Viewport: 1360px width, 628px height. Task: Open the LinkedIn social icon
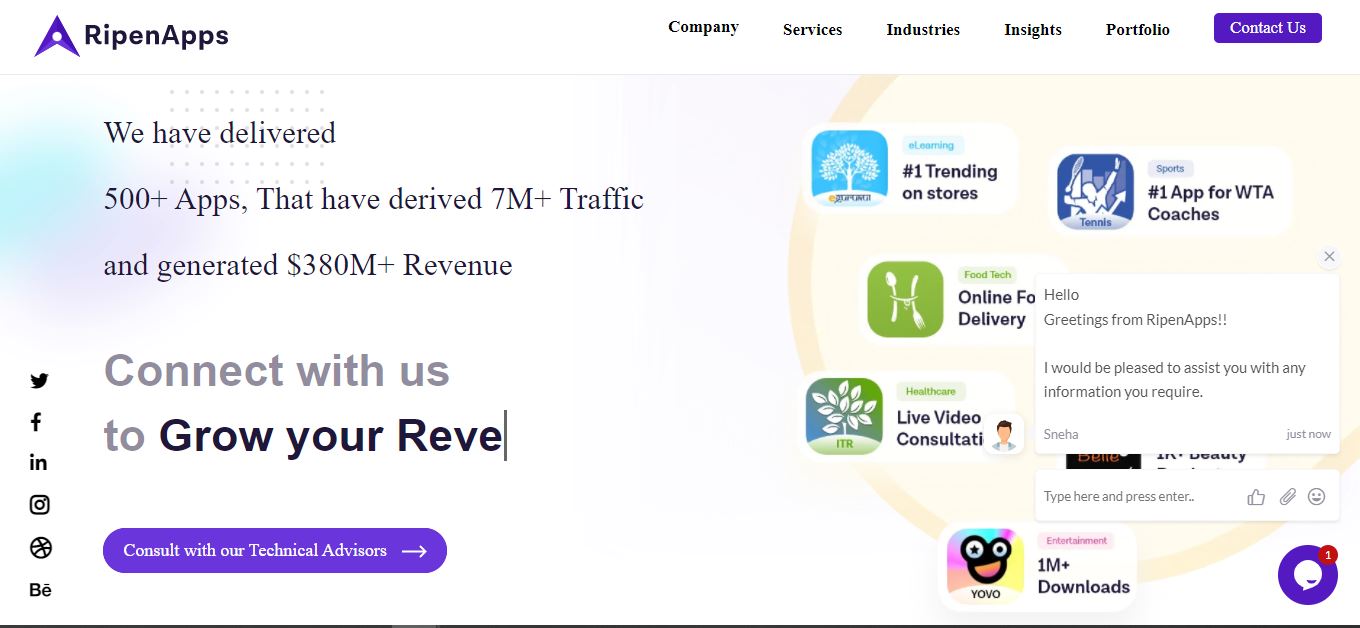39,462
